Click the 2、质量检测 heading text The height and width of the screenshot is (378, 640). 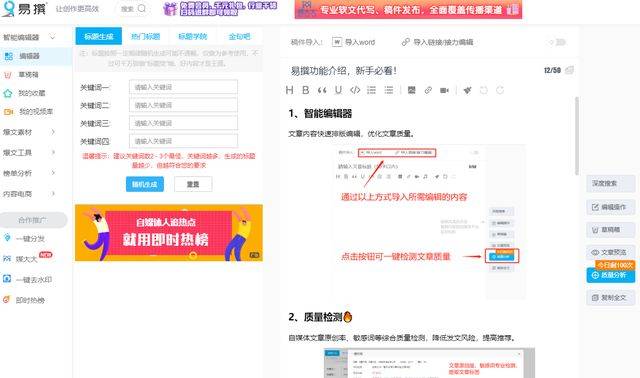[320, 317]
